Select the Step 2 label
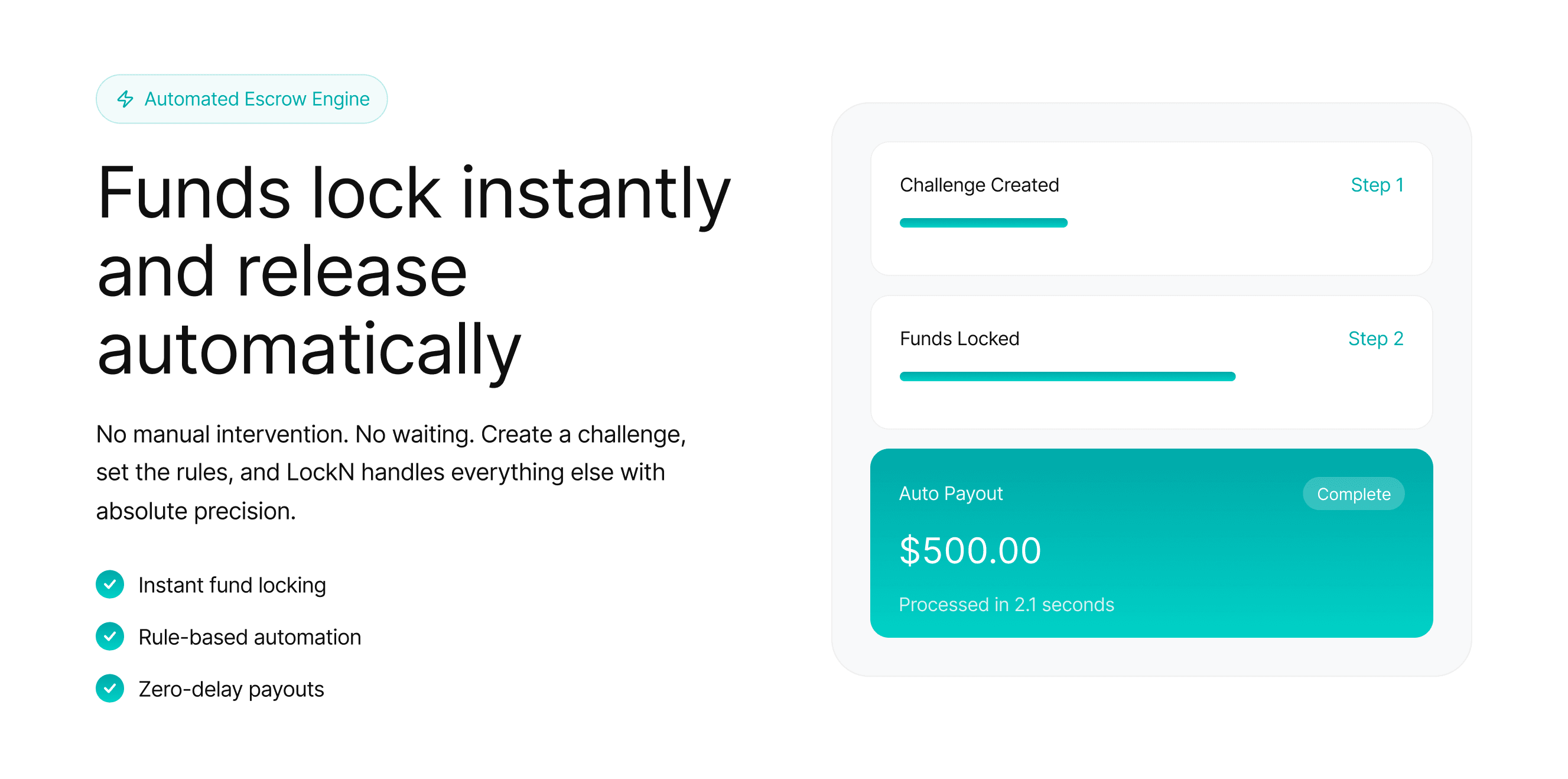 (x=1376, y=339)
